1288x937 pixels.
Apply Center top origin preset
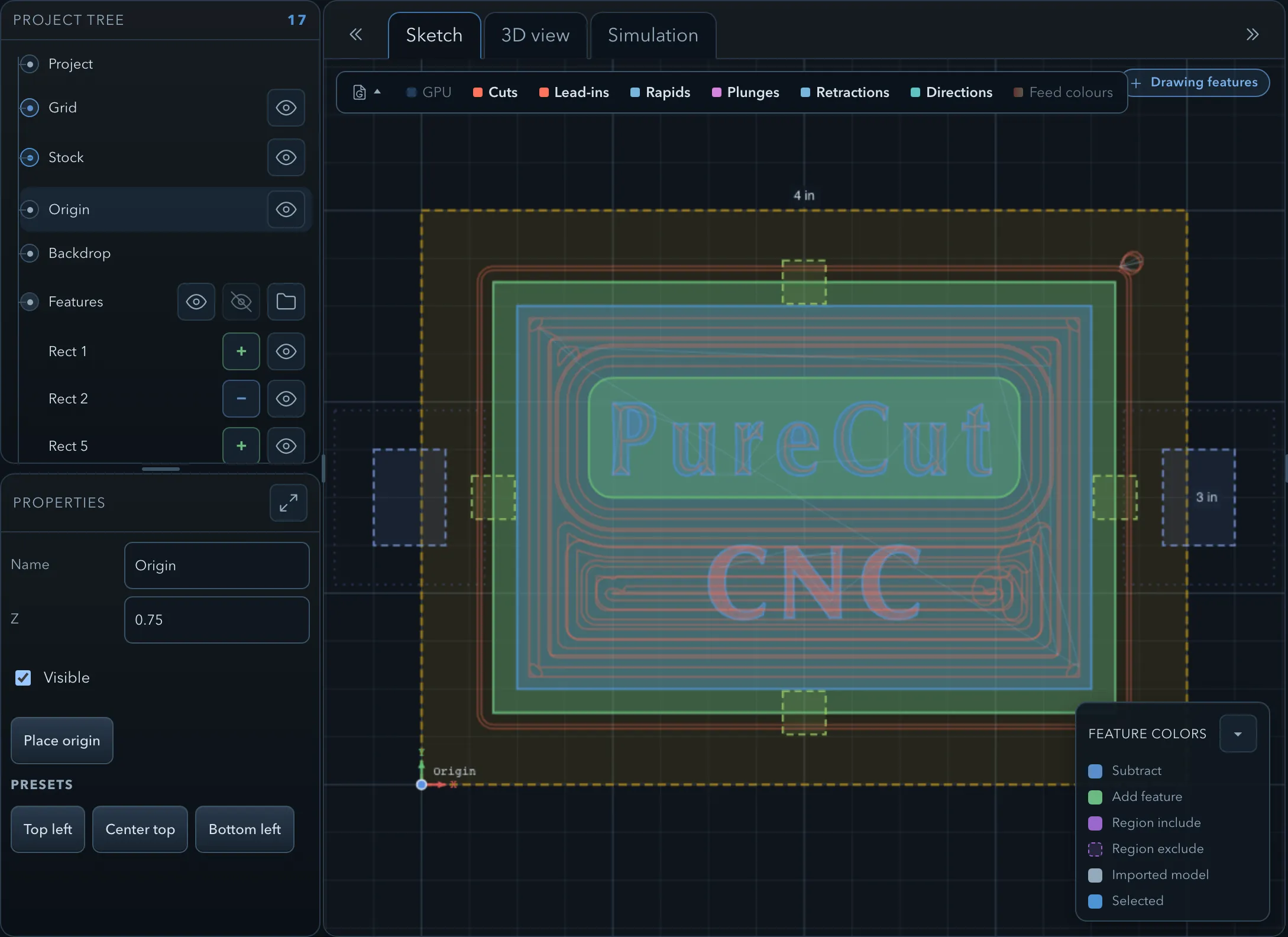[140, 829]
